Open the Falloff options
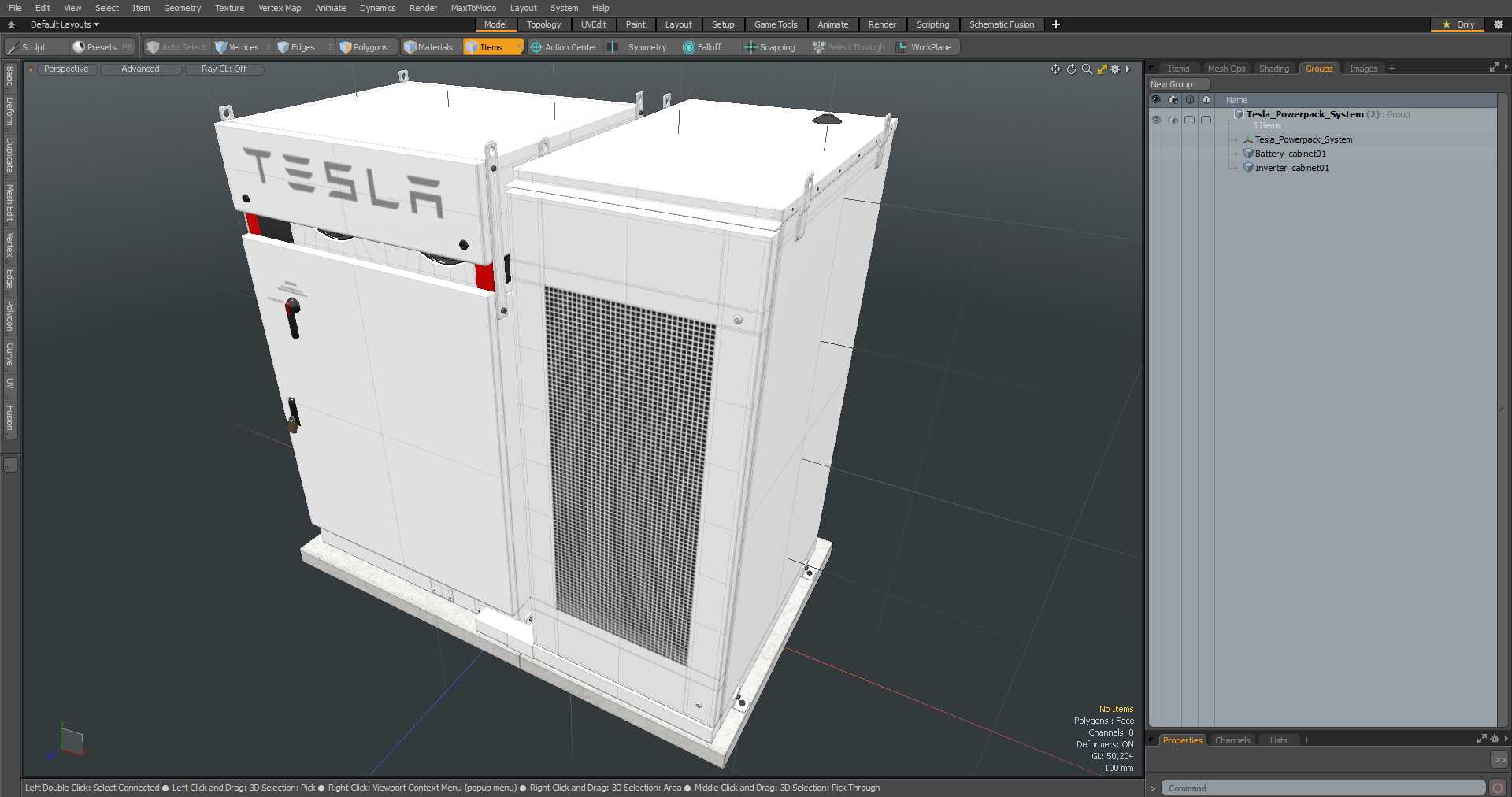Image resolution: width=1512 pixels, height=797 pixels. pos(709,47)
